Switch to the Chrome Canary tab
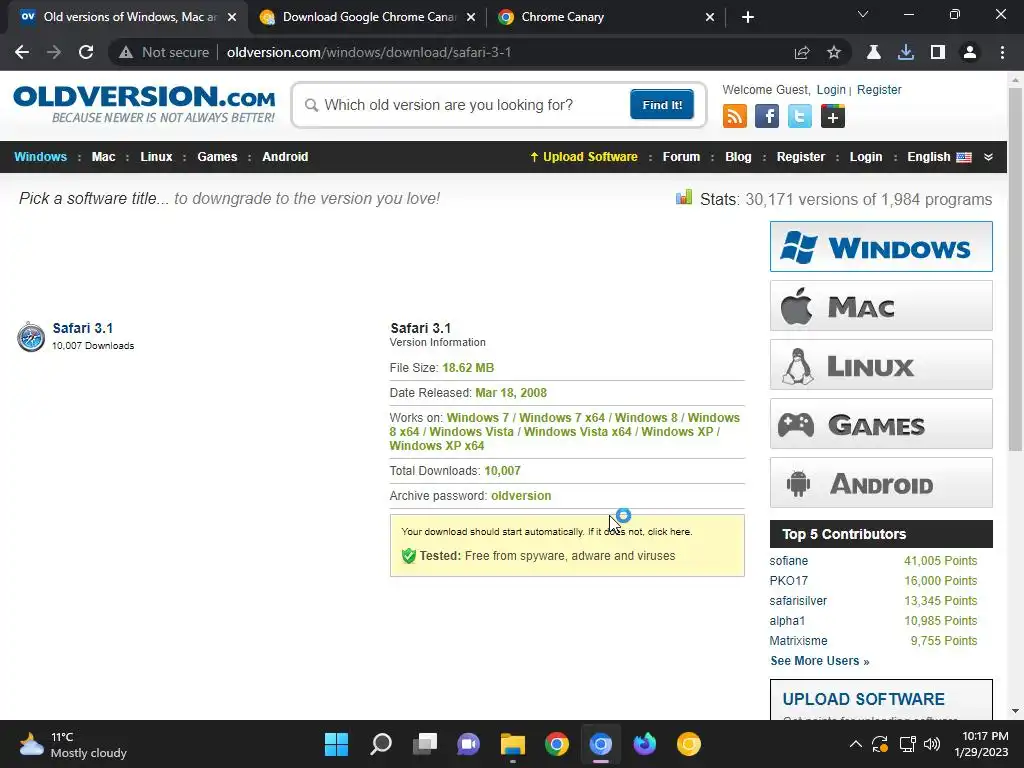 pos(604,17)
